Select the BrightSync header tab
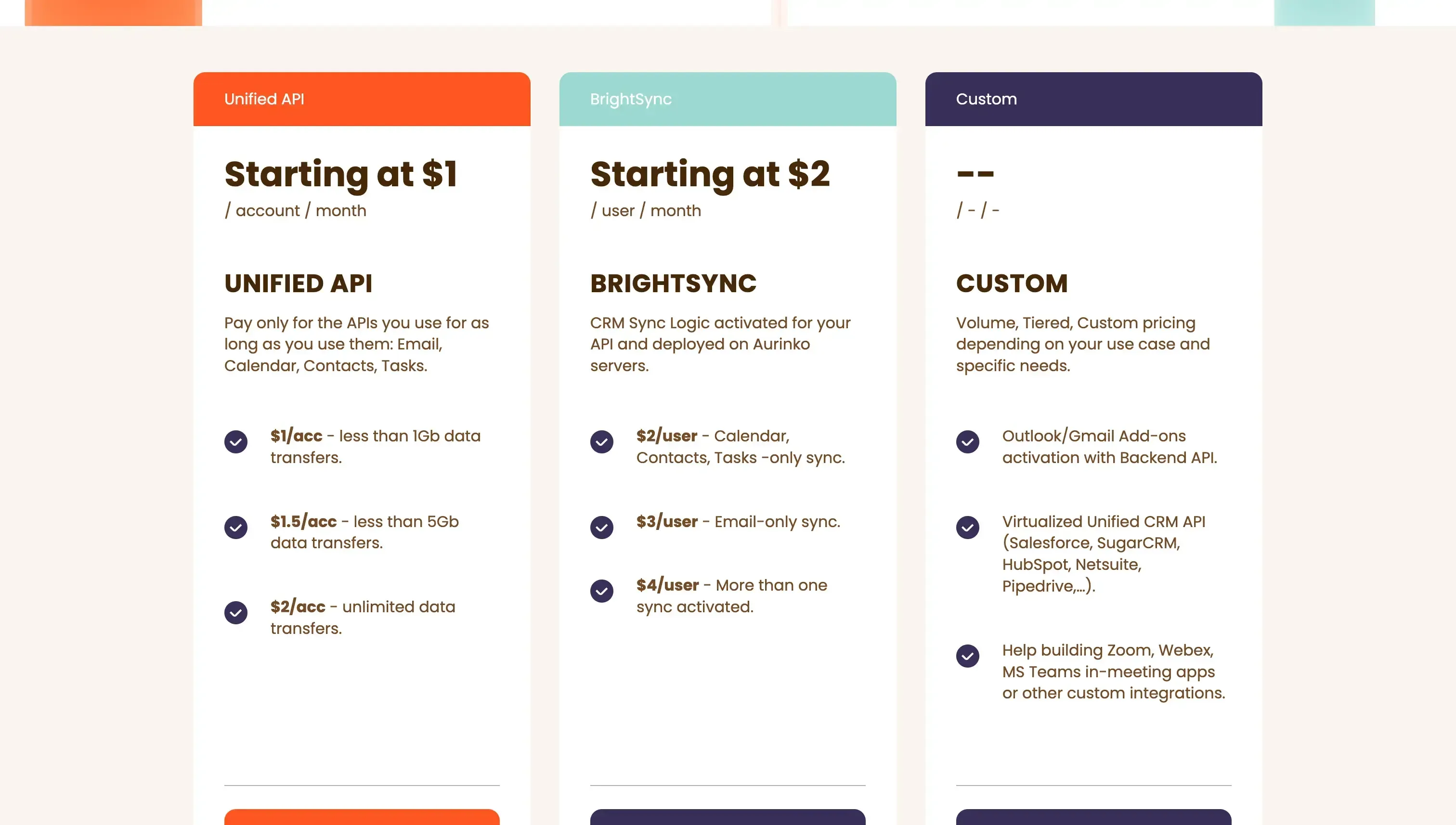Screen dimensions: 1456x825 tap(630, 99)
